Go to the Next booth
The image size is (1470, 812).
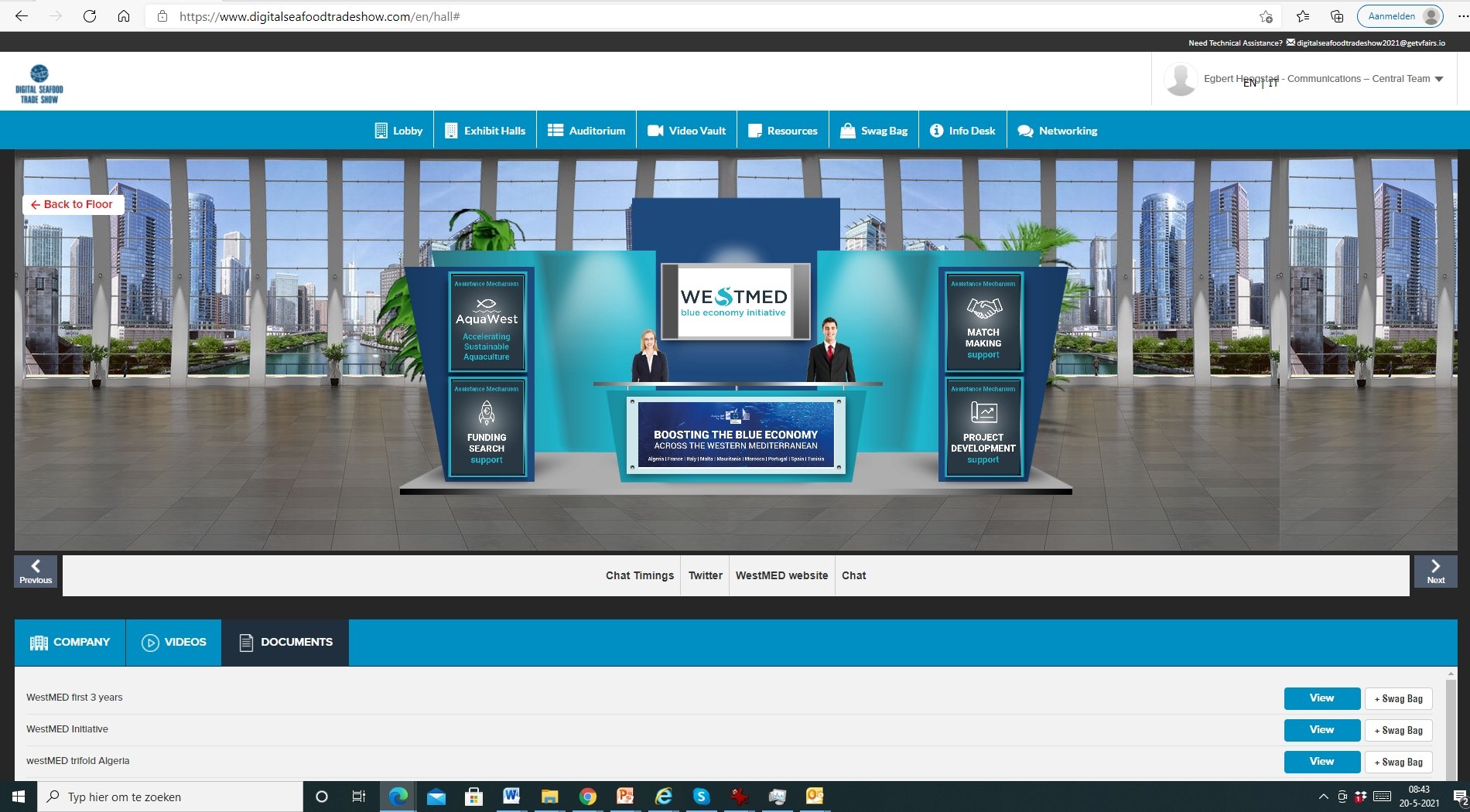1435,571
